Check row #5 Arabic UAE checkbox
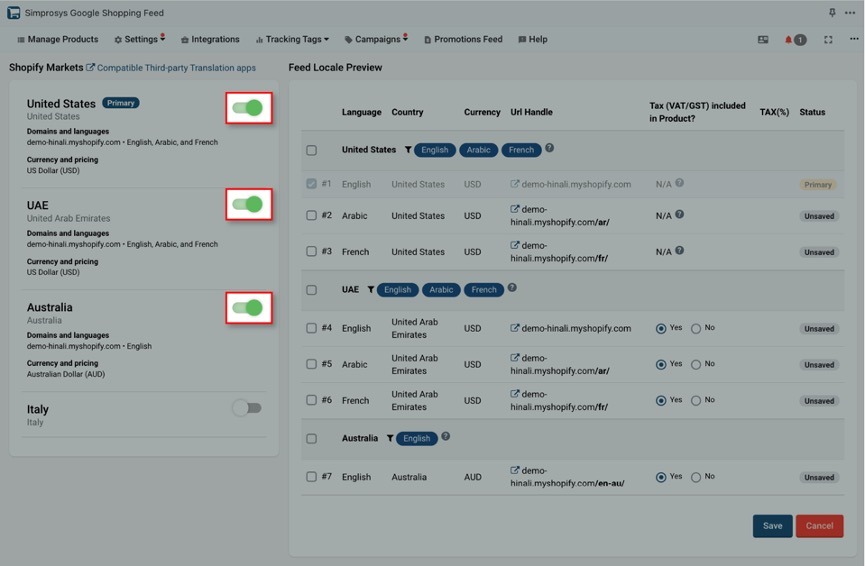The height and width of the screenshot is (566, 866). coord(311,364)
